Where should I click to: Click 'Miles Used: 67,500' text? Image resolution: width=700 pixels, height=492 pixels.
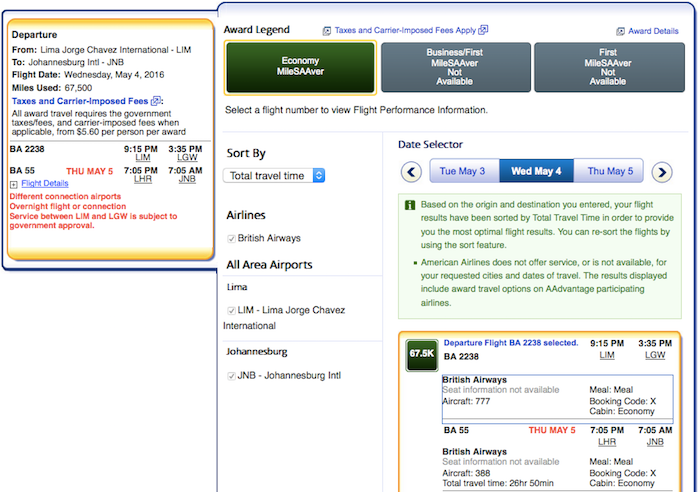point(52,88)
